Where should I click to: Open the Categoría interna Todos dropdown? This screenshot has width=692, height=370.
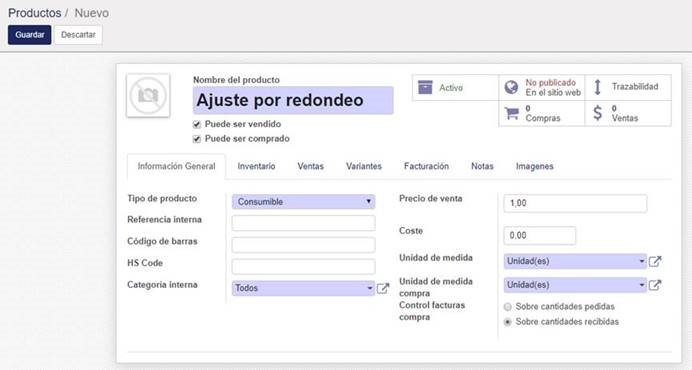[303, 288]
